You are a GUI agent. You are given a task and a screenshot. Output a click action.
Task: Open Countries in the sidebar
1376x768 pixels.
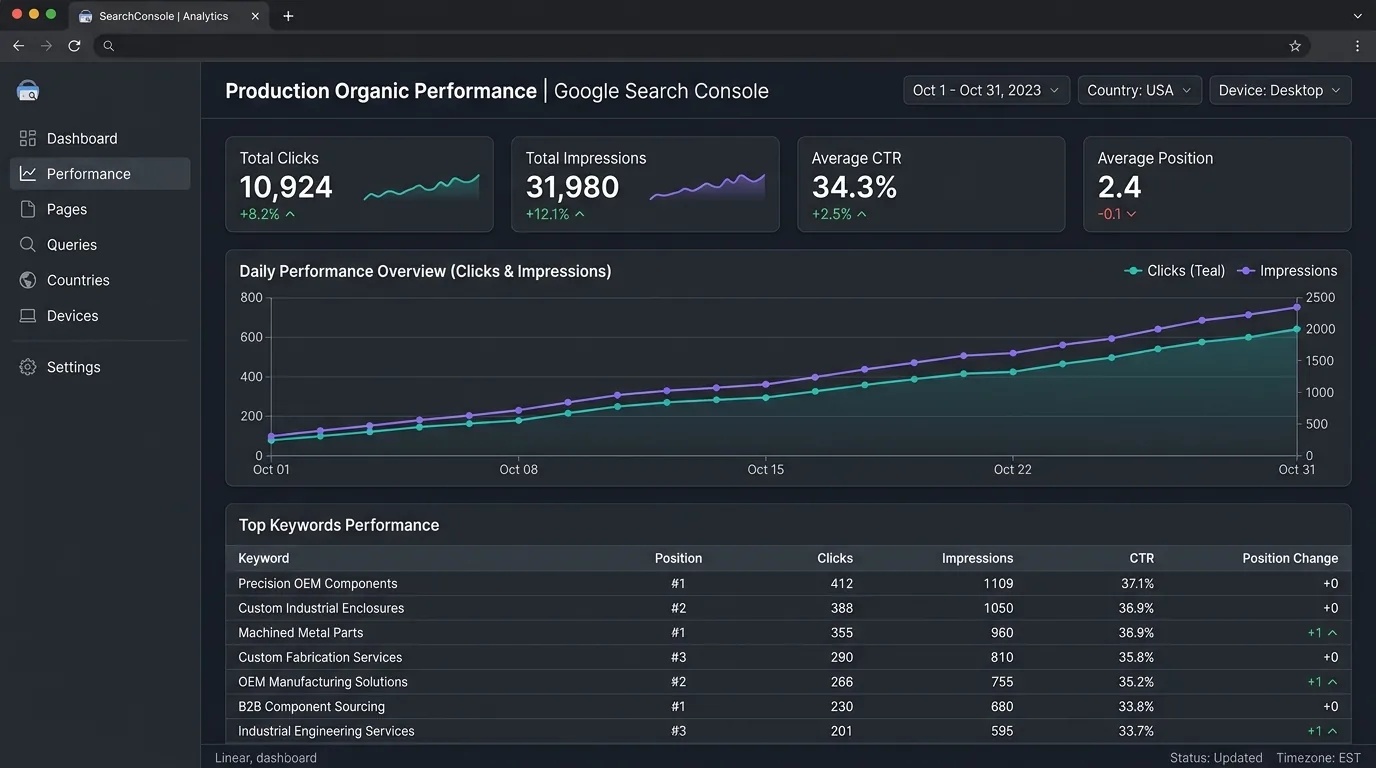pyautogui.click(x=100, y=281)
